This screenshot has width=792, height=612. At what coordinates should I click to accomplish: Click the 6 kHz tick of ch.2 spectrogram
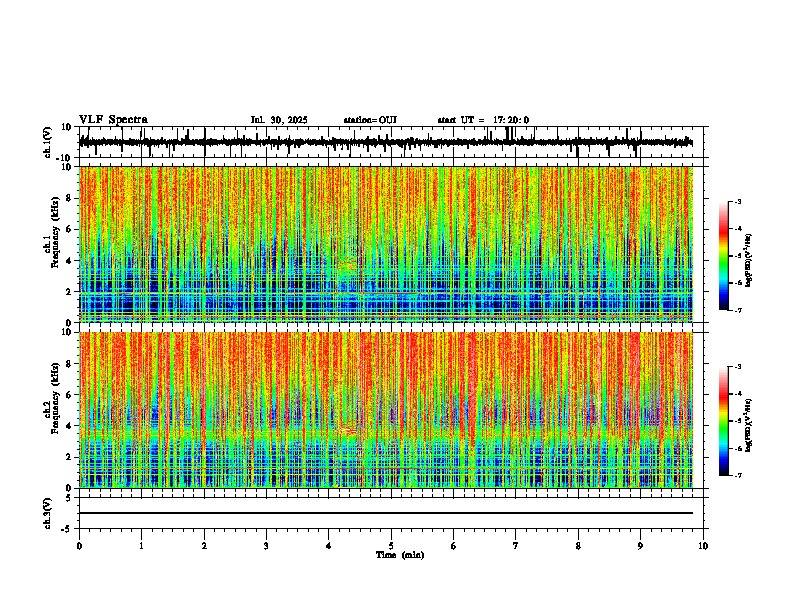(x=69, y=395)
